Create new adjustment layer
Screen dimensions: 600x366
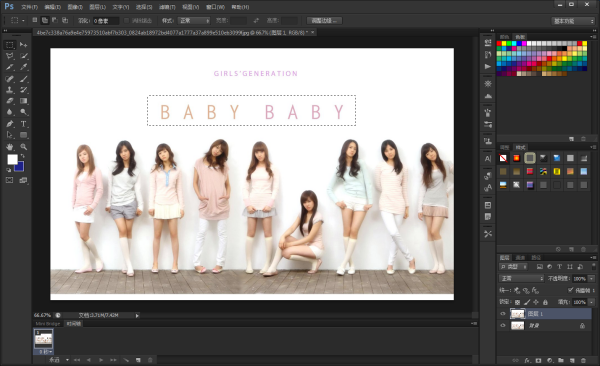(x=550, y=361)
